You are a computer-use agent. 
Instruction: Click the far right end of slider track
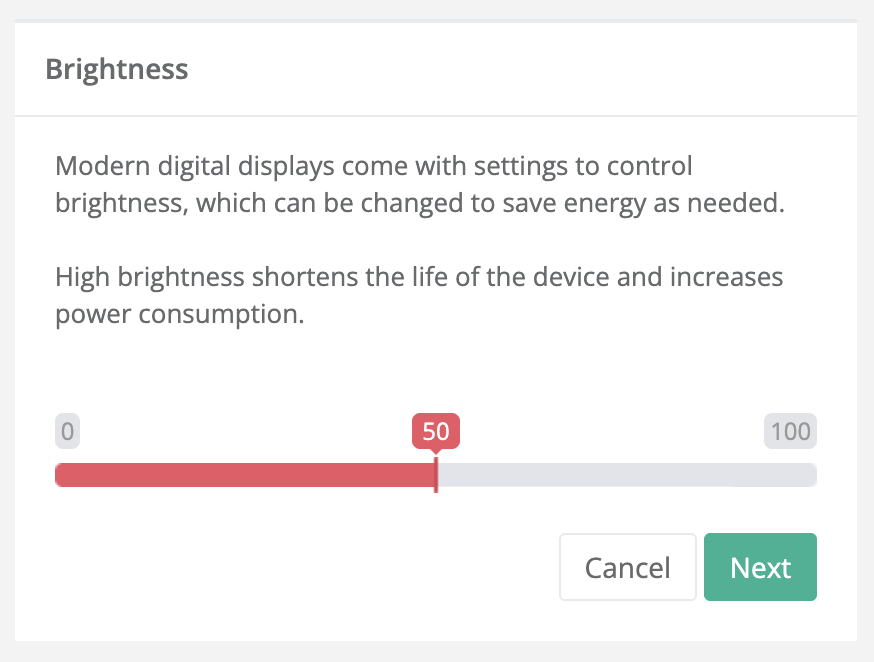pyautogui.click(x=812, y=476)
